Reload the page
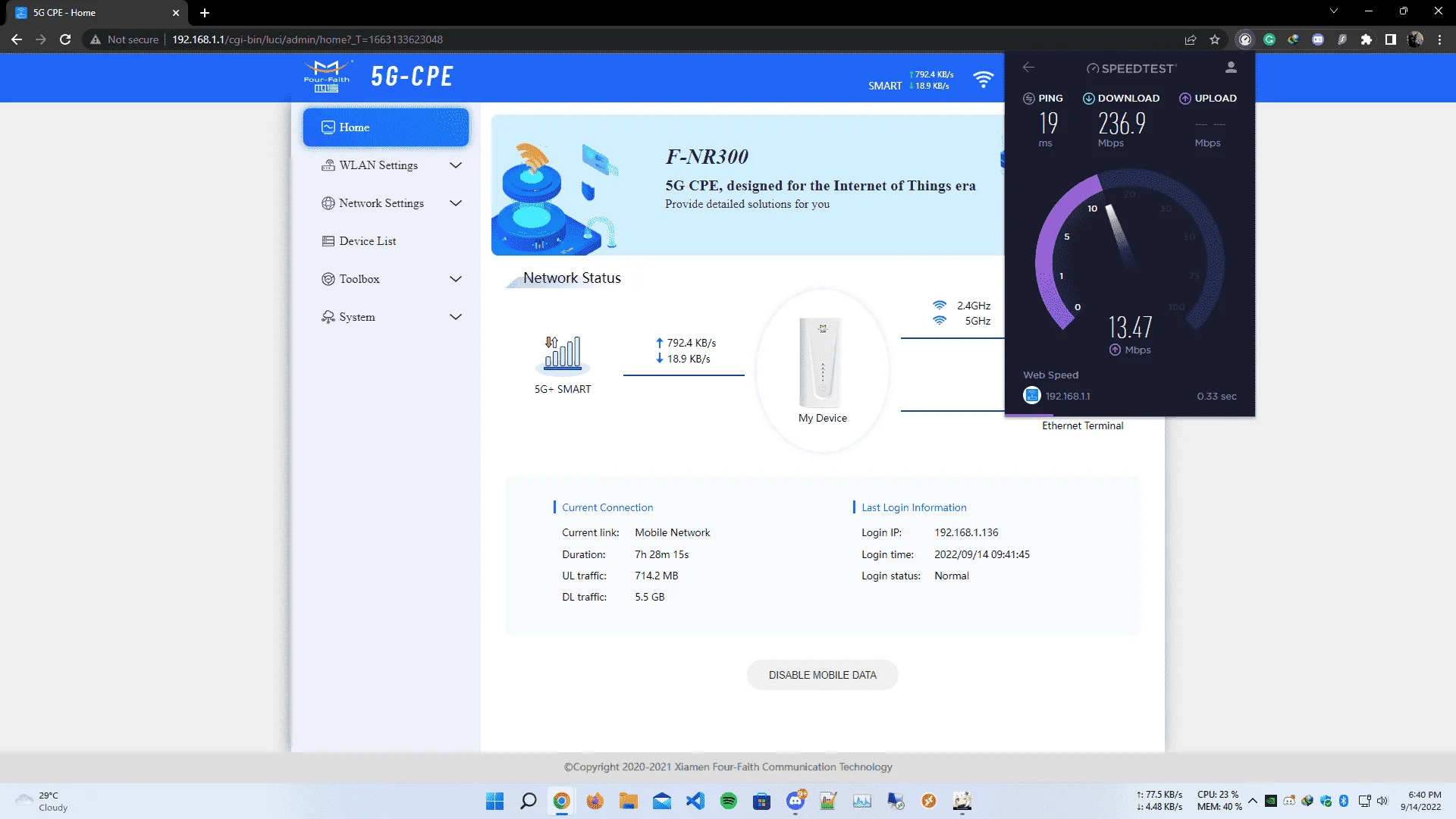The width and height of the screenshot is (1456, 819). click(65, 39)
